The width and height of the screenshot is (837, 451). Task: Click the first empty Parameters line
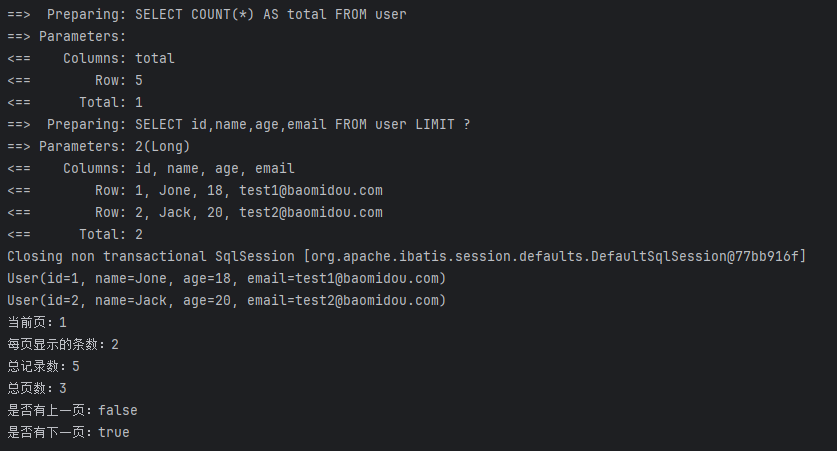(x=67, y=36)
